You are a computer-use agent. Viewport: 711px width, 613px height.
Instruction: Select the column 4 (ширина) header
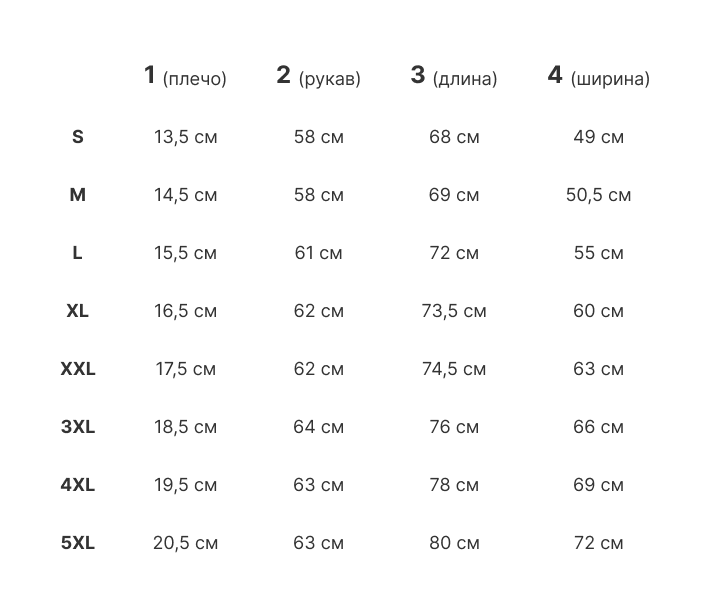tap(598, 77)
